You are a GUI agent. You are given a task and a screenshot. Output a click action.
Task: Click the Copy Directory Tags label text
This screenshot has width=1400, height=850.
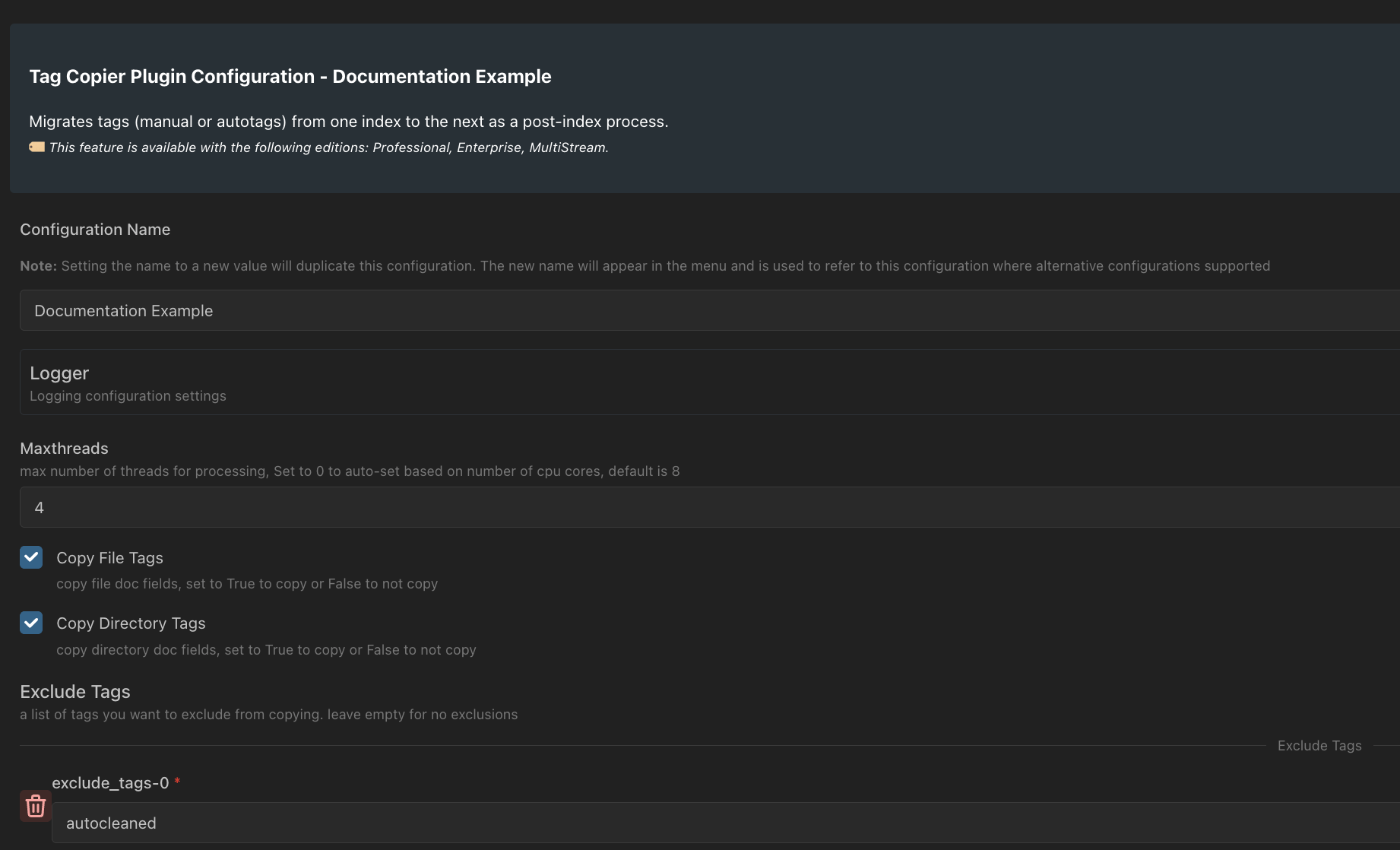131,623
